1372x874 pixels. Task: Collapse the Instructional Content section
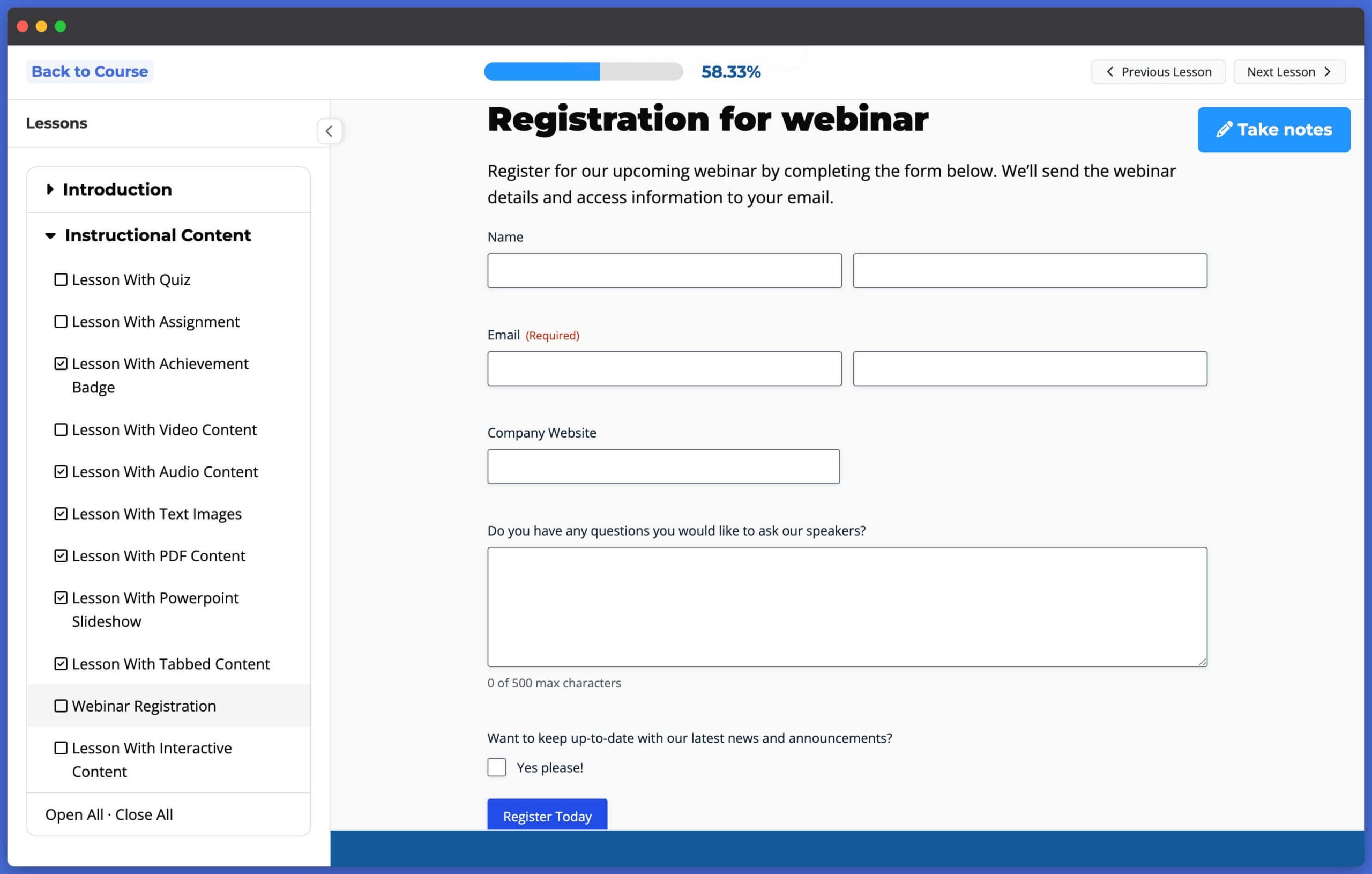pyautogui.click(x=50, y=235)
